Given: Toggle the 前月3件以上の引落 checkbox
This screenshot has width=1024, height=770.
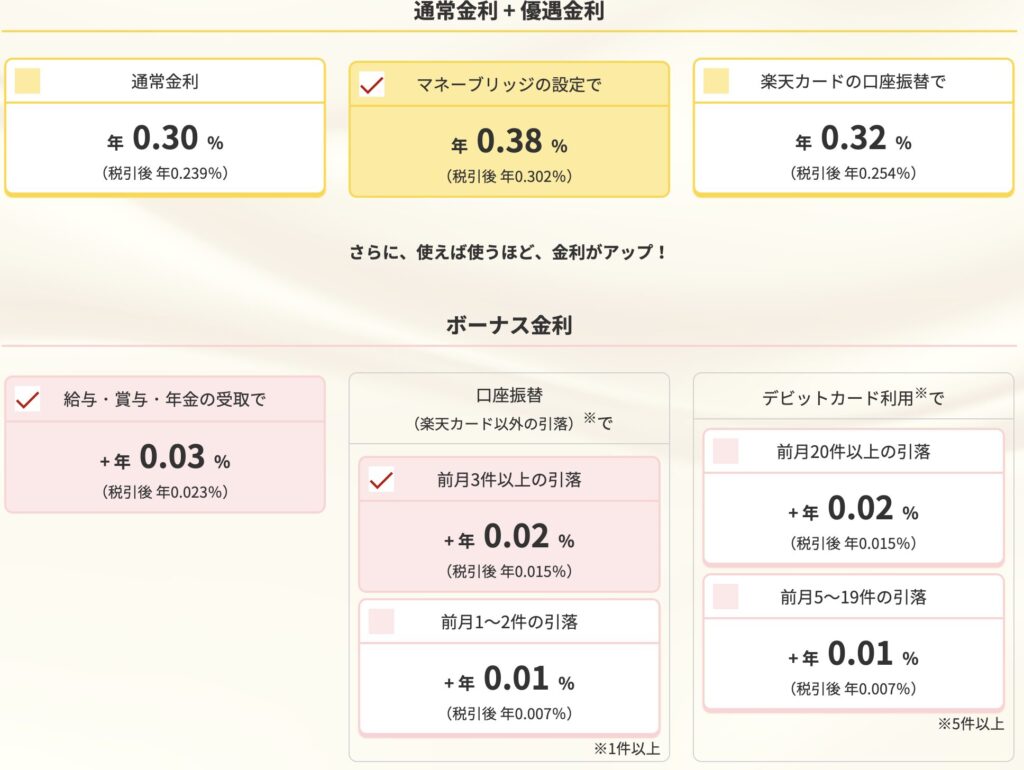Looking at the screenshot, I should click(x=381, y=480).
